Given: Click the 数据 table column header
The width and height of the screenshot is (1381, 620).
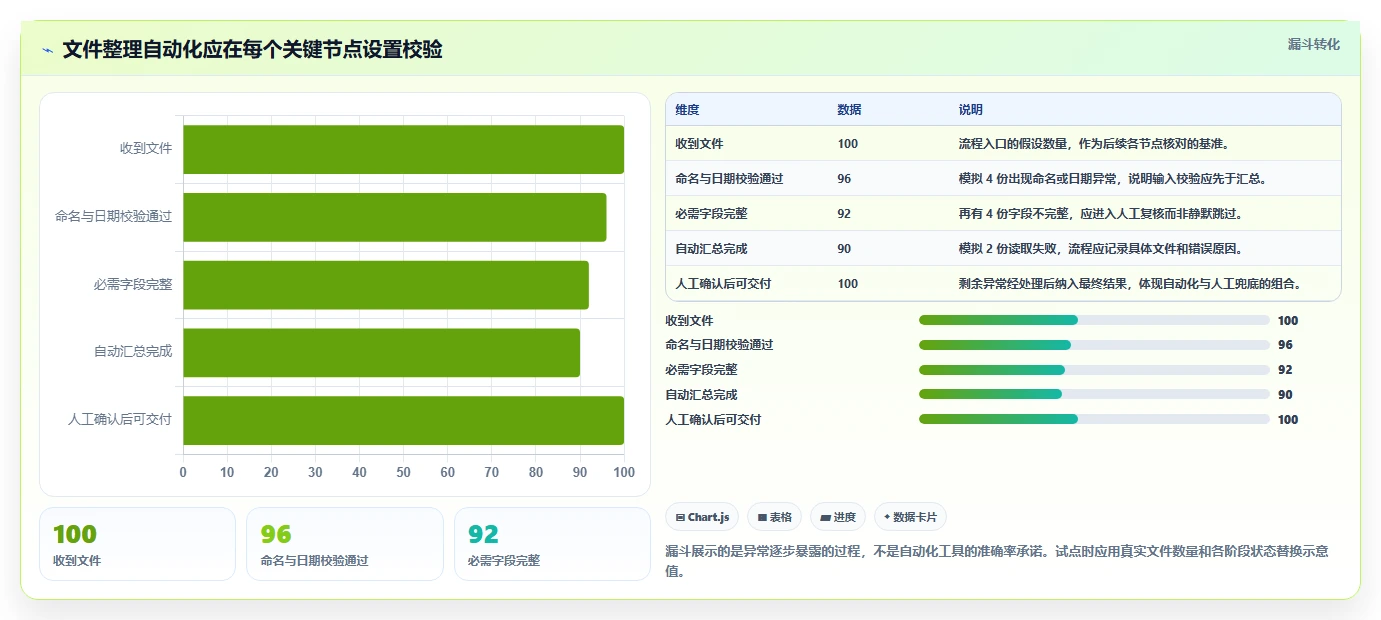Looking at the screenshot, I should 849,109.
